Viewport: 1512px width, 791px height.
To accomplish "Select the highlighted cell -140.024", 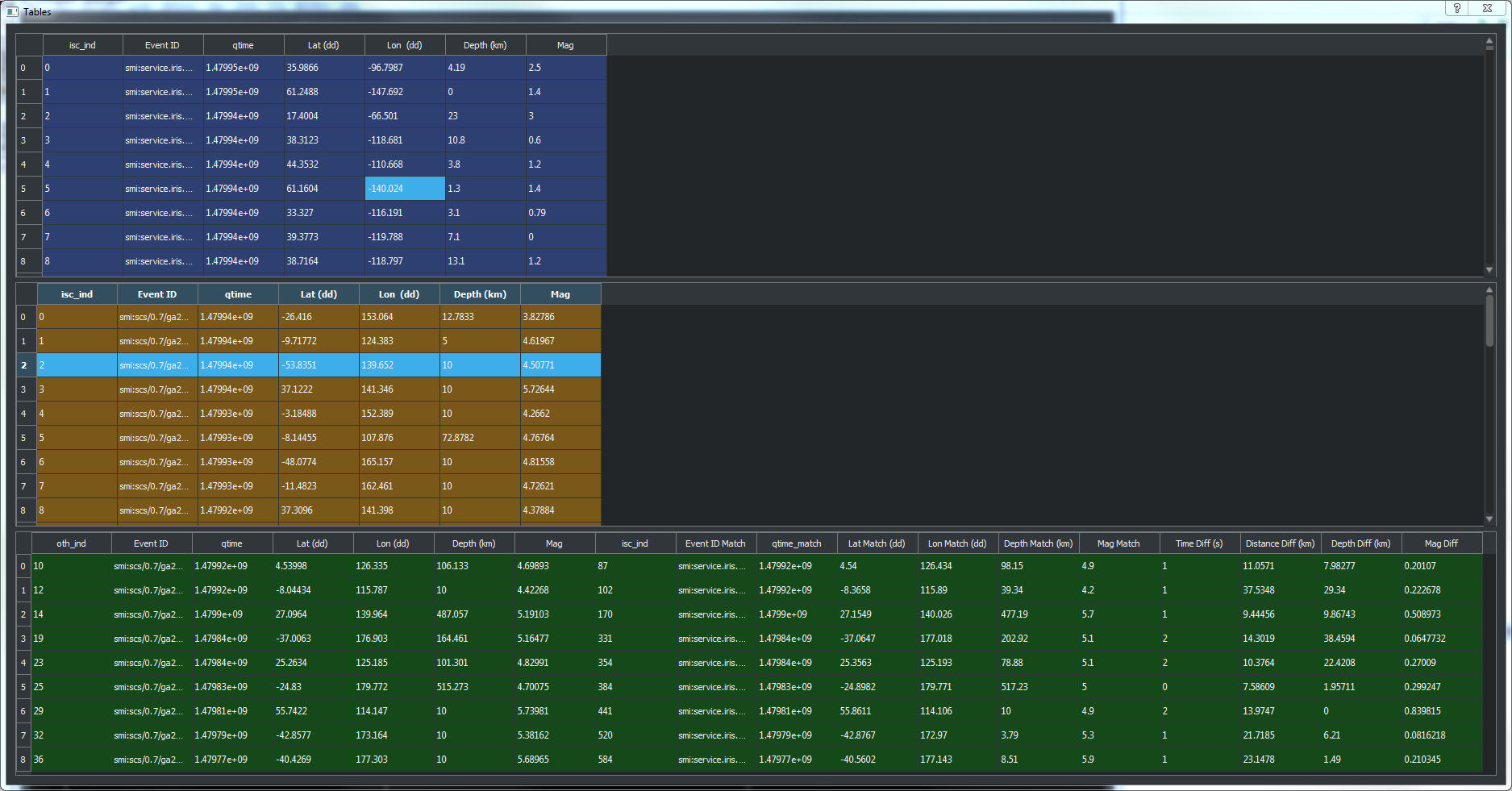I will pyautogui.click(x=405, y=189).
